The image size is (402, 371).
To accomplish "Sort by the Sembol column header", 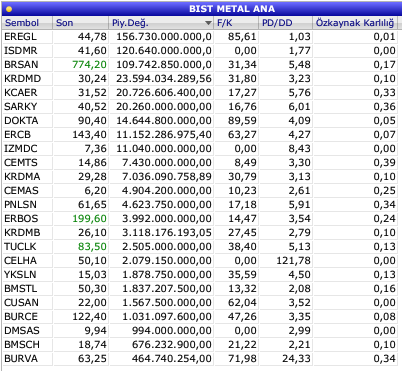I will tap(22, 23).
